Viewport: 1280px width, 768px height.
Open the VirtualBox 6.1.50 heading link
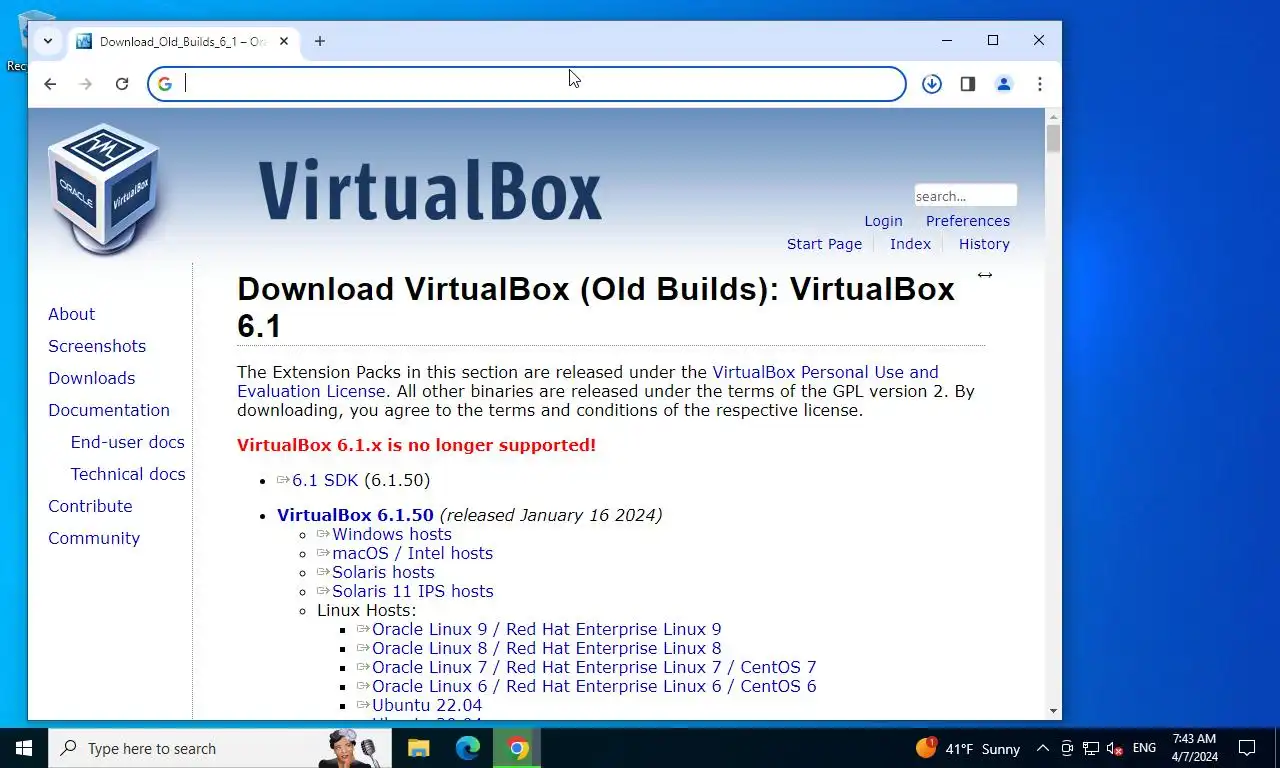coord(355,515)
